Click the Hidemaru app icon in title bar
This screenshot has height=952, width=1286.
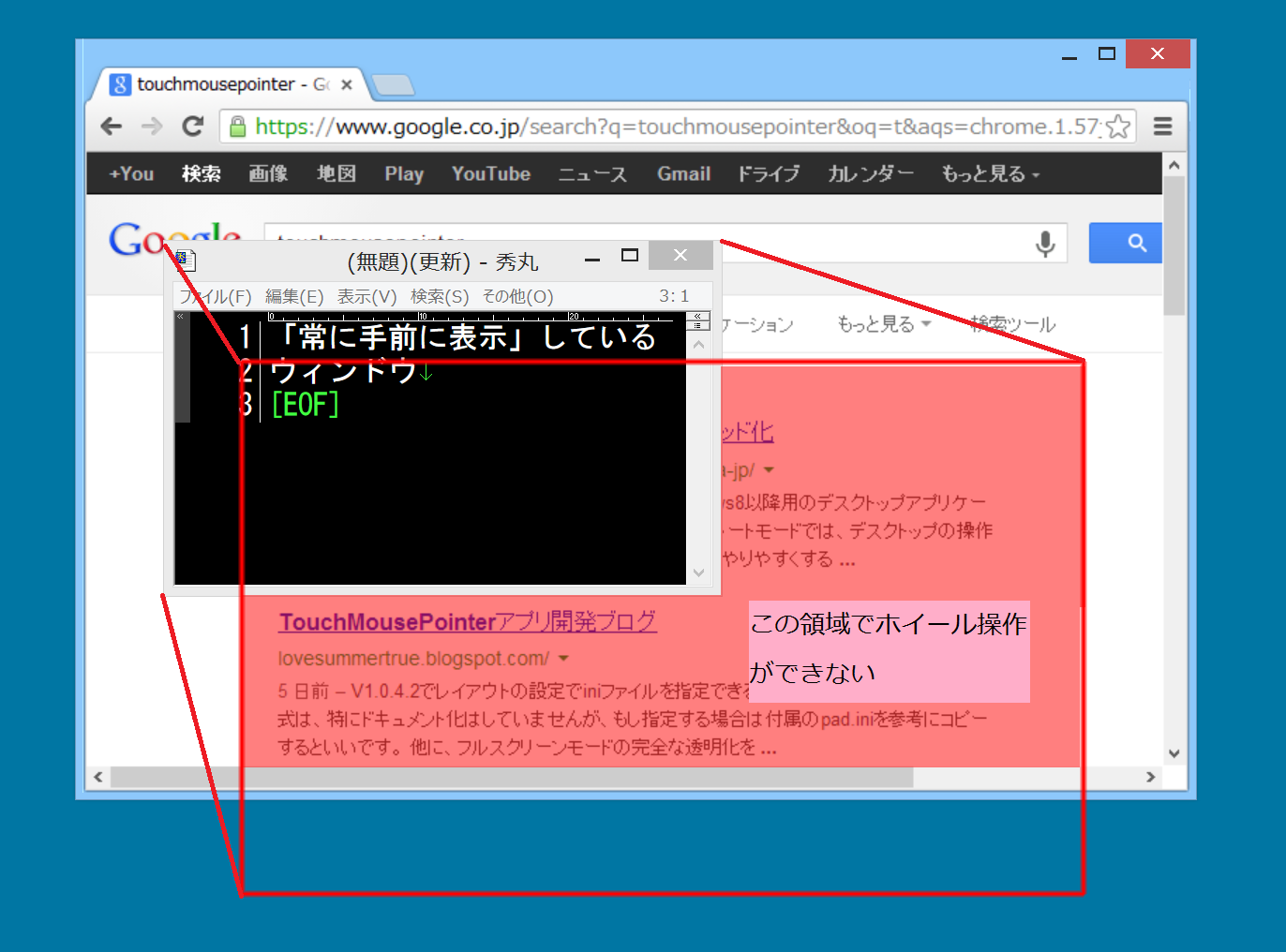click(186, 260)
